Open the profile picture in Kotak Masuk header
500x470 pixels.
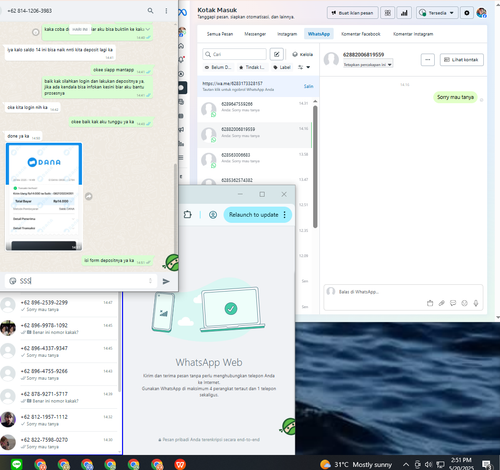click(x=481, y=13)
